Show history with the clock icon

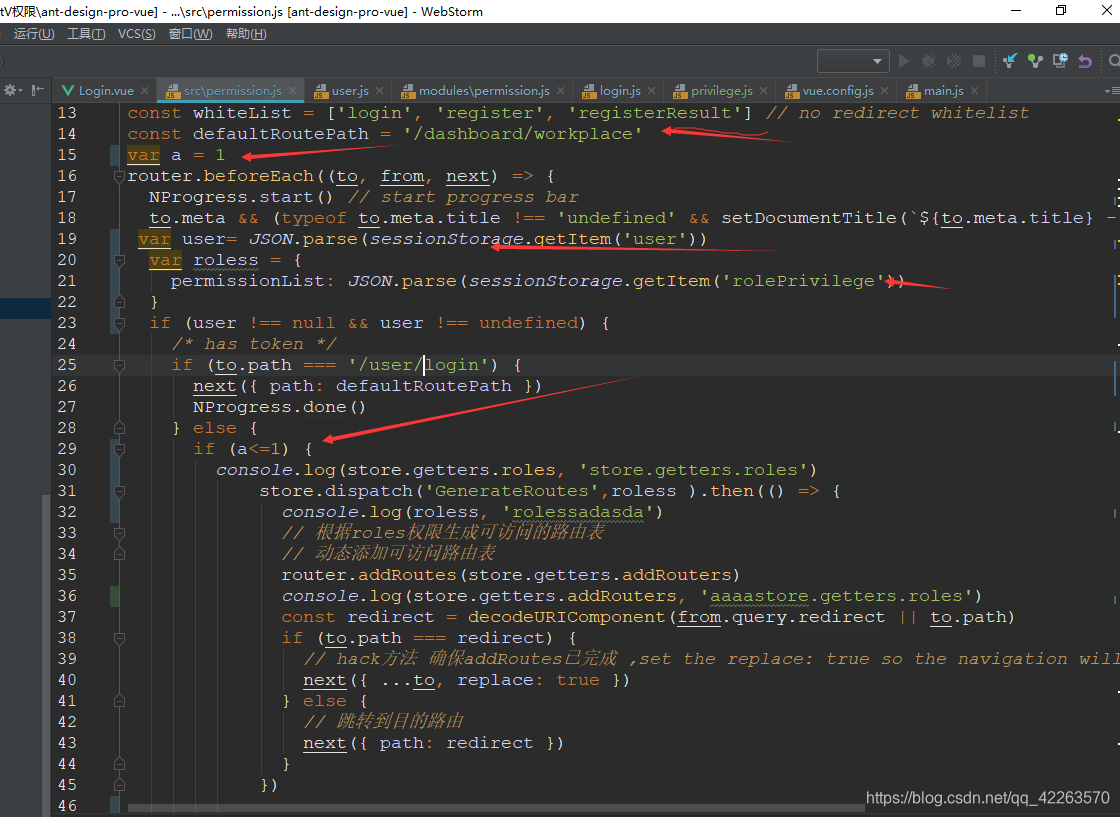(x=1060, y=61)
